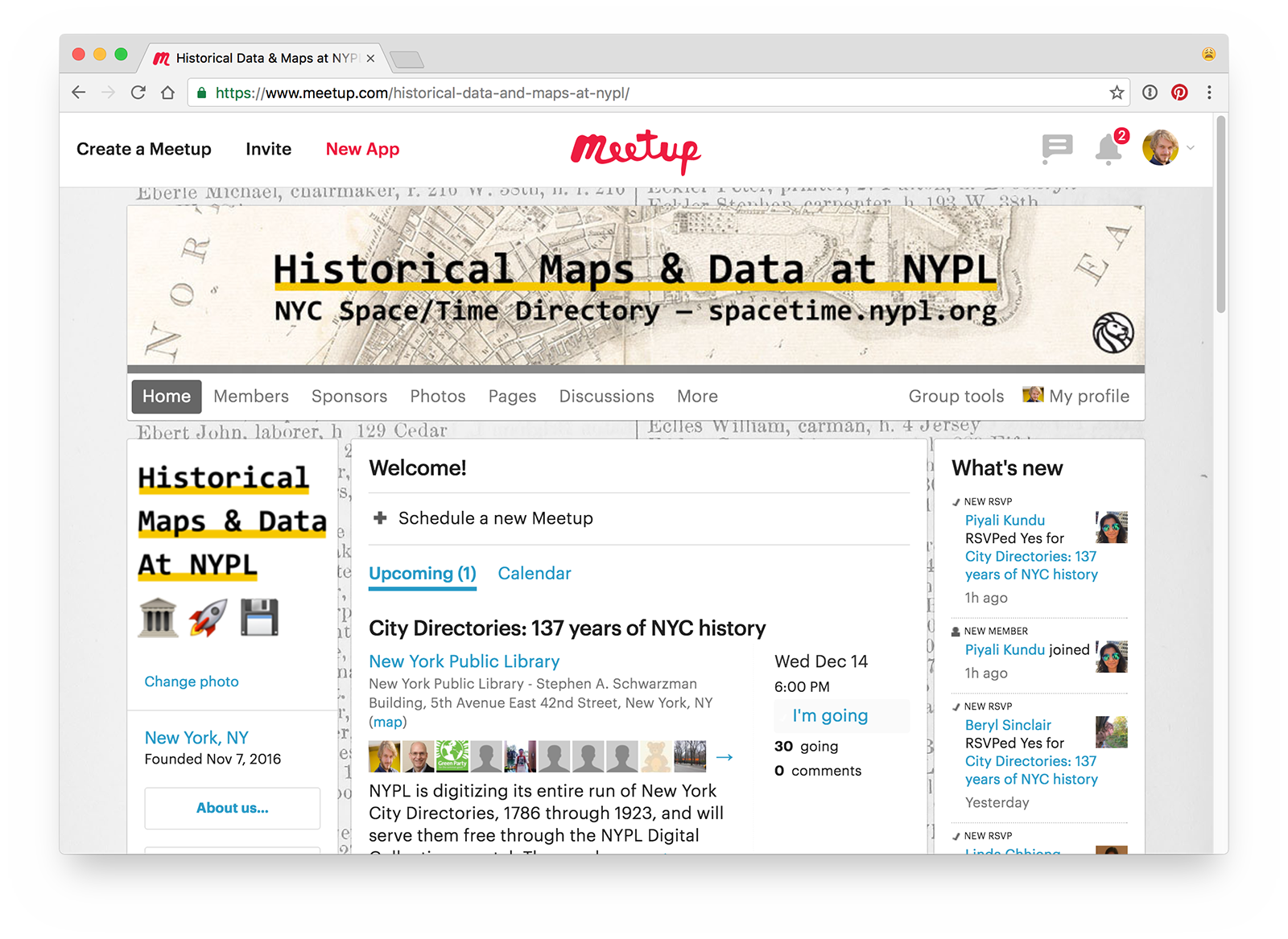Click Piyali Kundu avatar in NEW MEMBER item
This screenshot has width=1288, height=939.
point(1112,657)
